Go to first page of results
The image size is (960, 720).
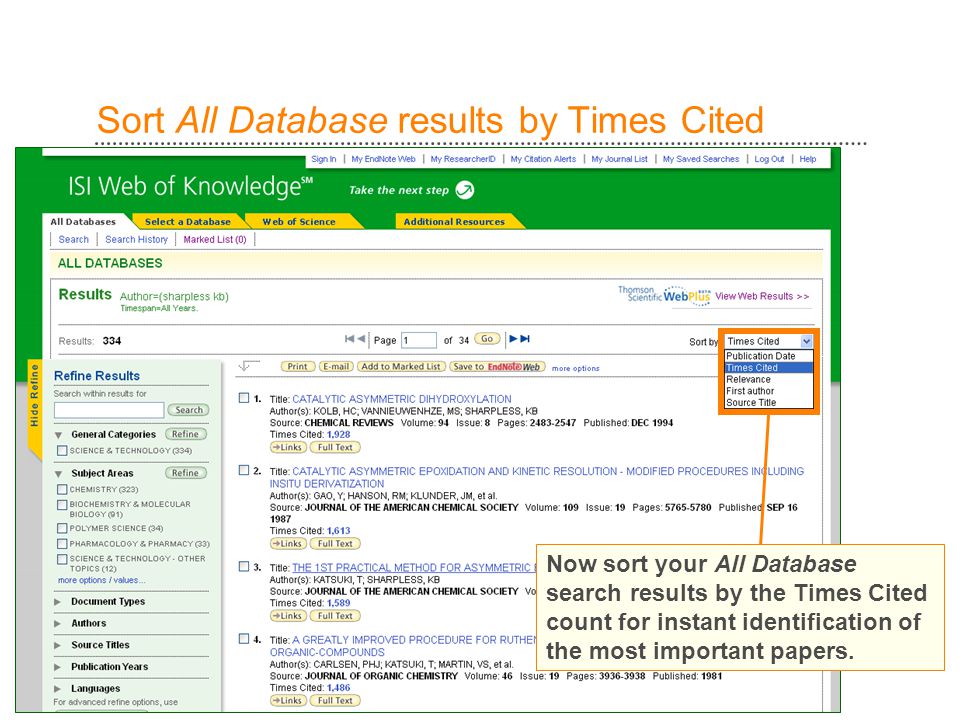point(349,339)
